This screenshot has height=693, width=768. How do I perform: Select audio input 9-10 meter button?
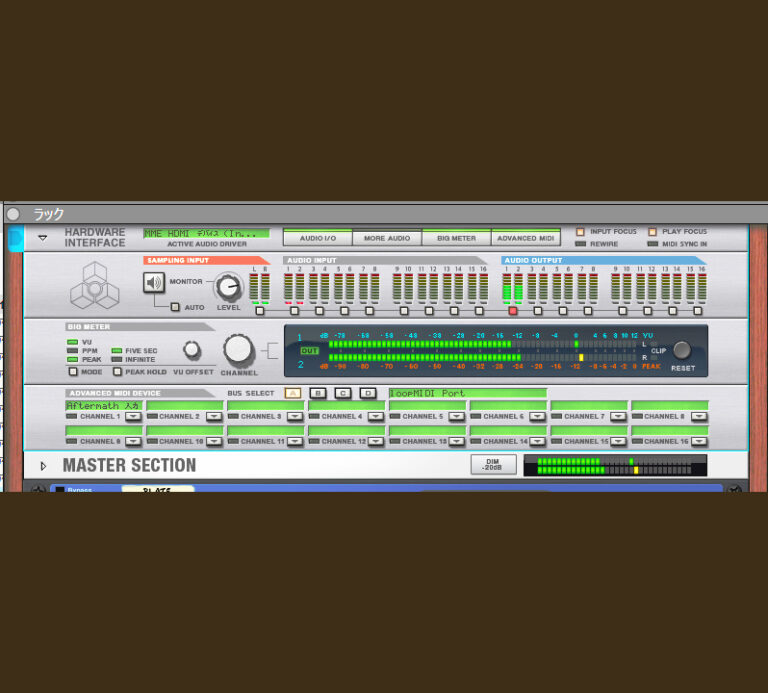tap(404, 311)
